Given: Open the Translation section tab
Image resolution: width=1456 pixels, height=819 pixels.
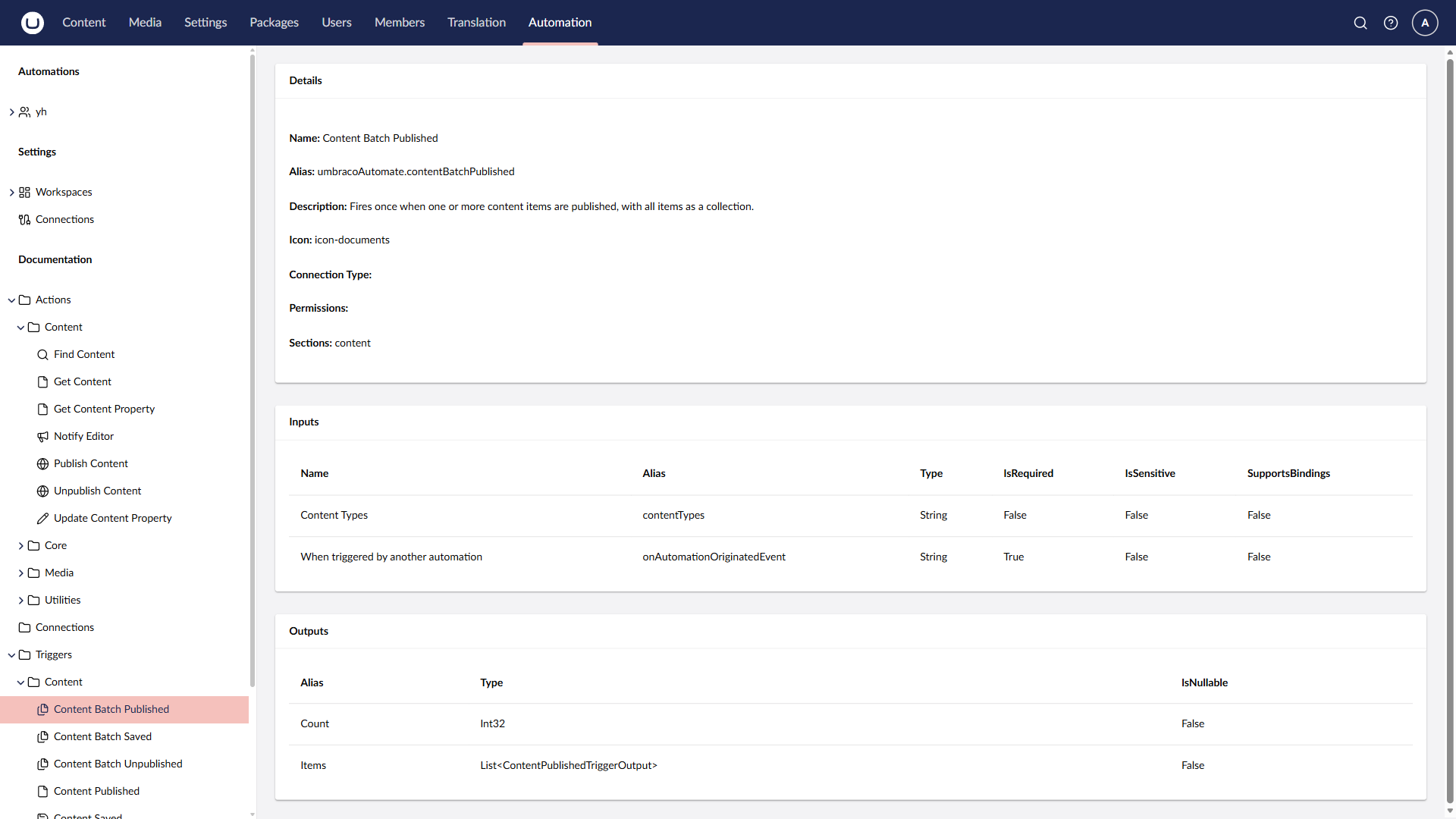Looking at the screenshot, I should pos(476,23).
